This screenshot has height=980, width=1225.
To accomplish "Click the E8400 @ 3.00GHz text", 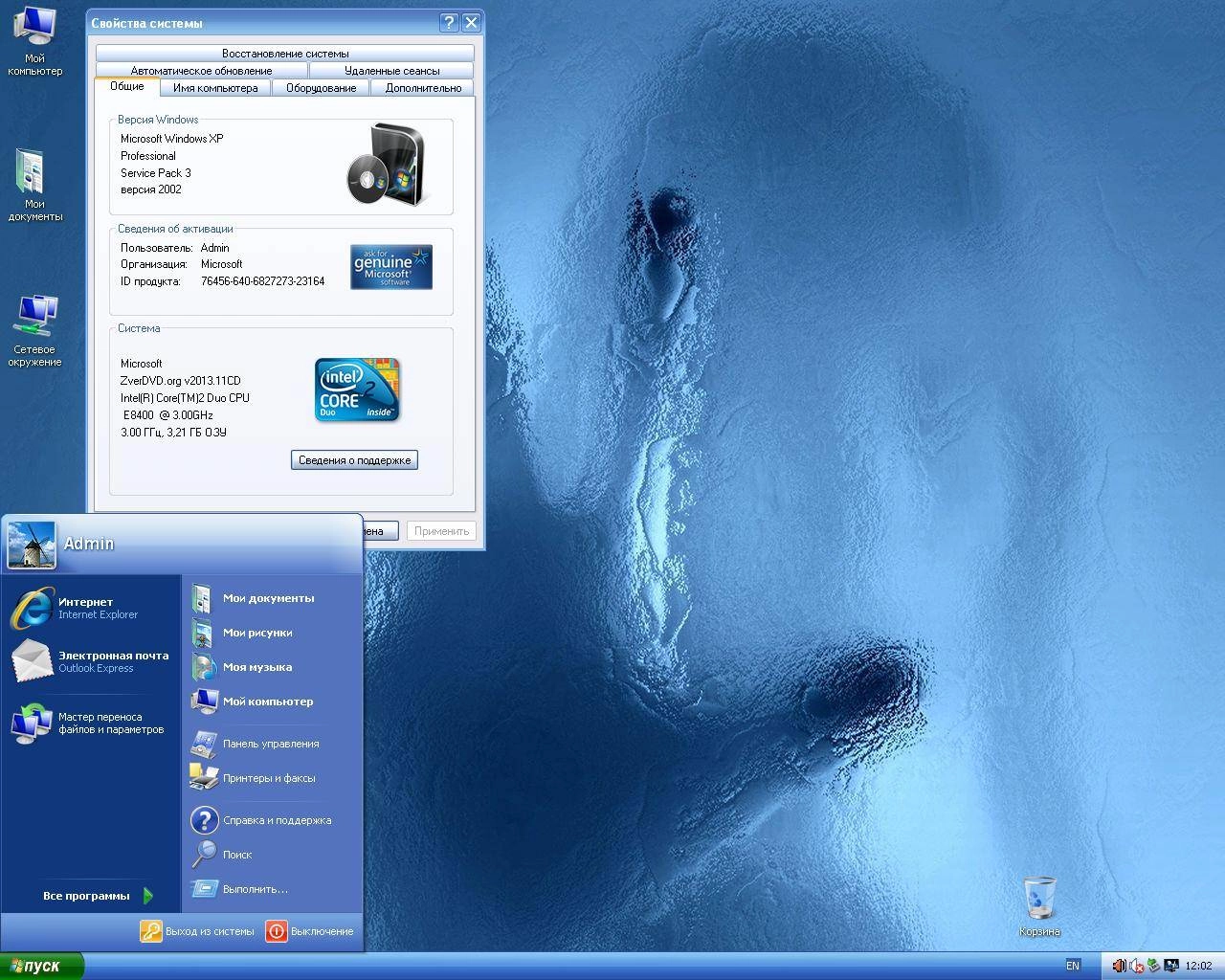I will [x=167, y=415].
